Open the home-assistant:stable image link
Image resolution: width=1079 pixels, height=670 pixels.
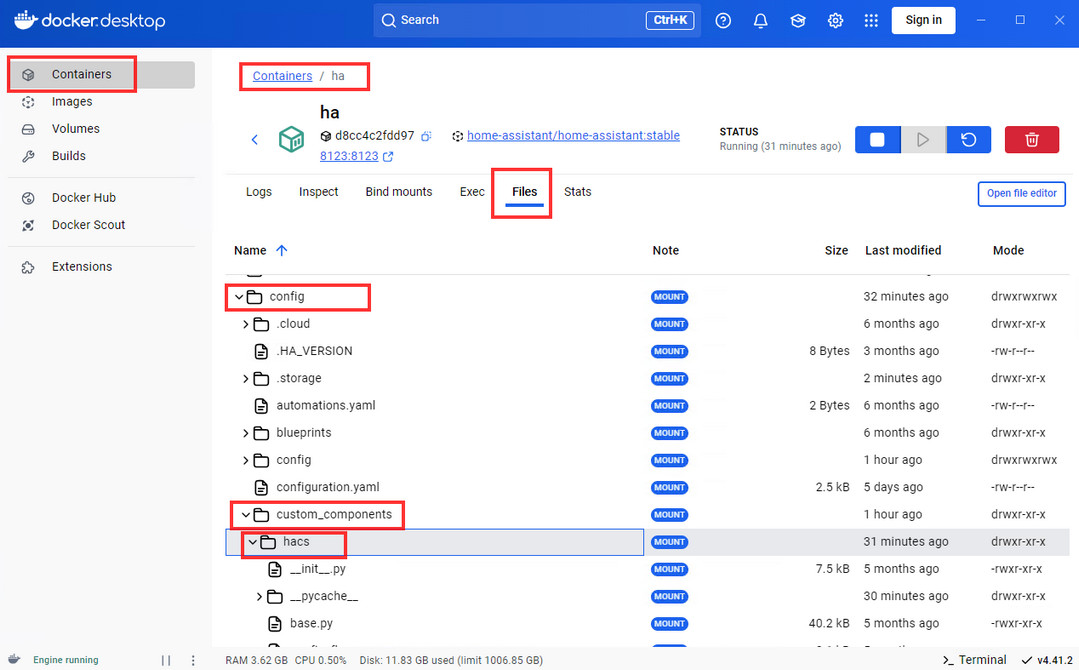tap(573, 136)
